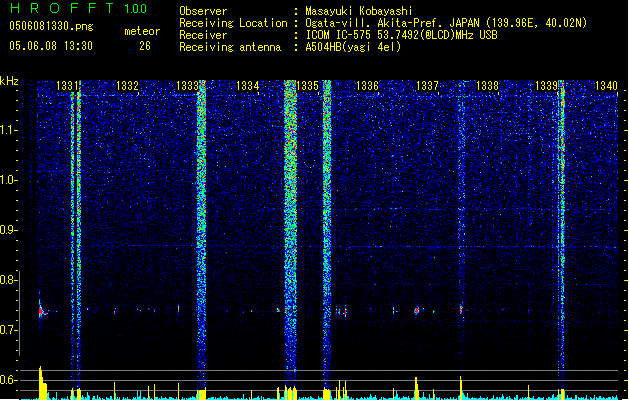The height and width of the screenshot is (400, 629).
Task: Click the tallest yellow level bar at left
Action: pyautogui.click(x=41, y=383)
